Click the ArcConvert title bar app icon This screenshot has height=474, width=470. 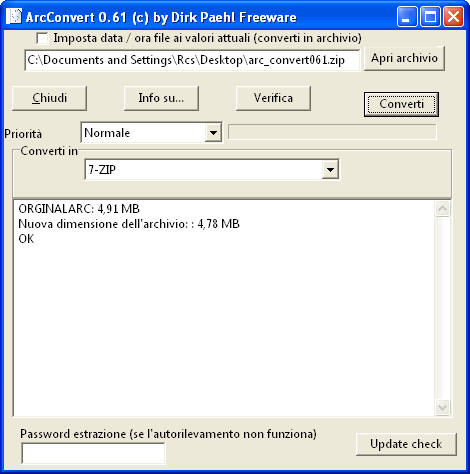pos(14,16)
